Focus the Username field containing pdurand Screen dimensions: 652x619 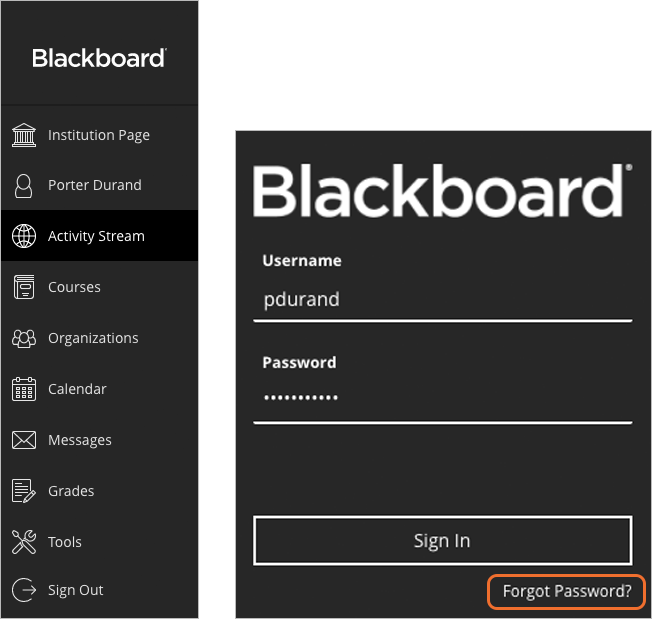442,301
